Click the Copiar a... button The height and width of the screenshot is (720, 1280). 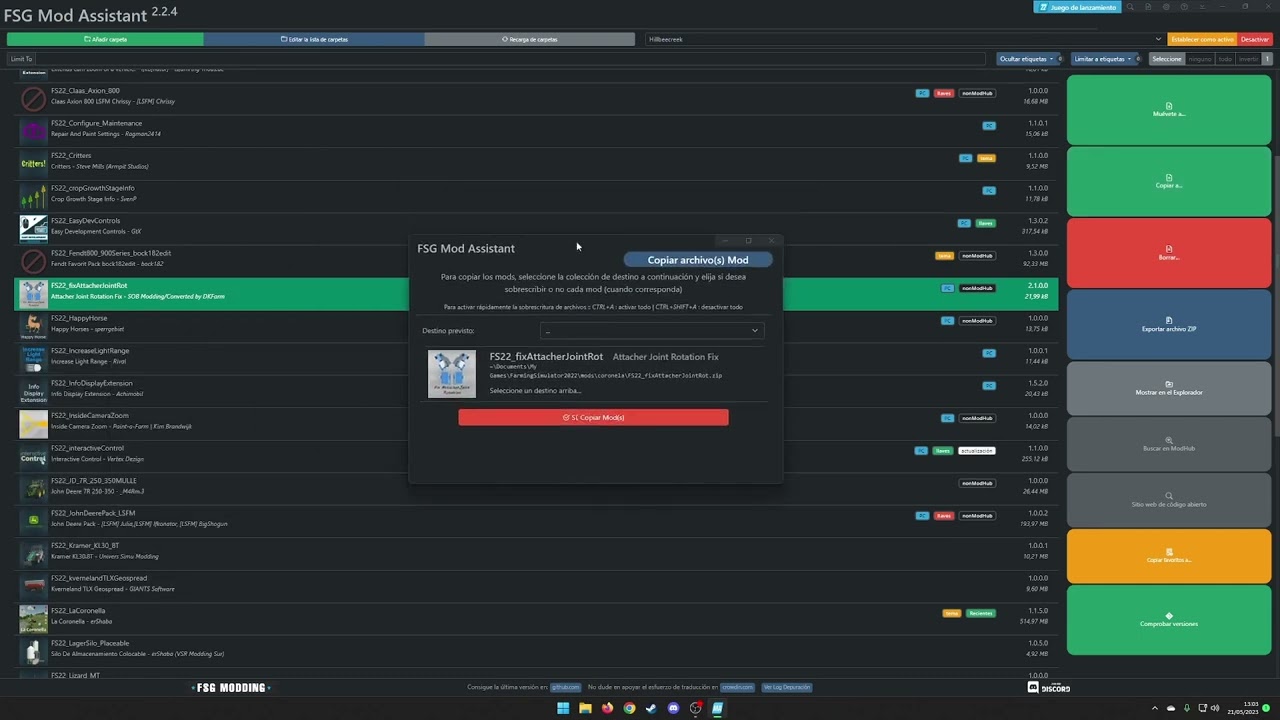click(1169, 181)
